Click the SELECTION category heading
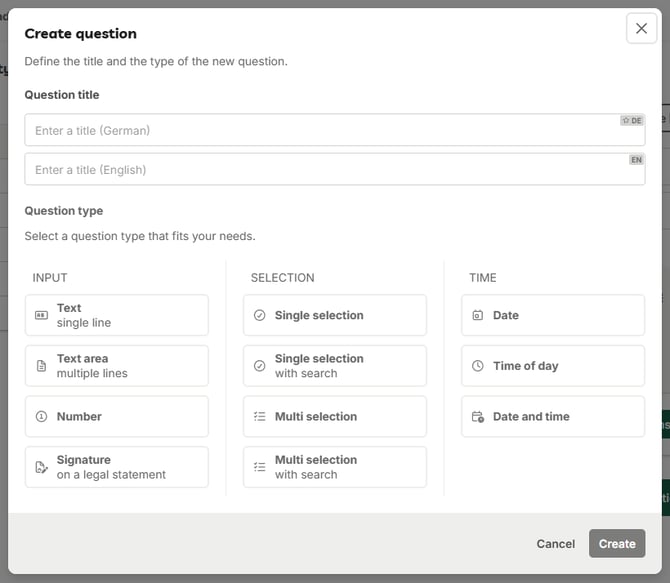The image size is (670, 583). tap(282, 278)
